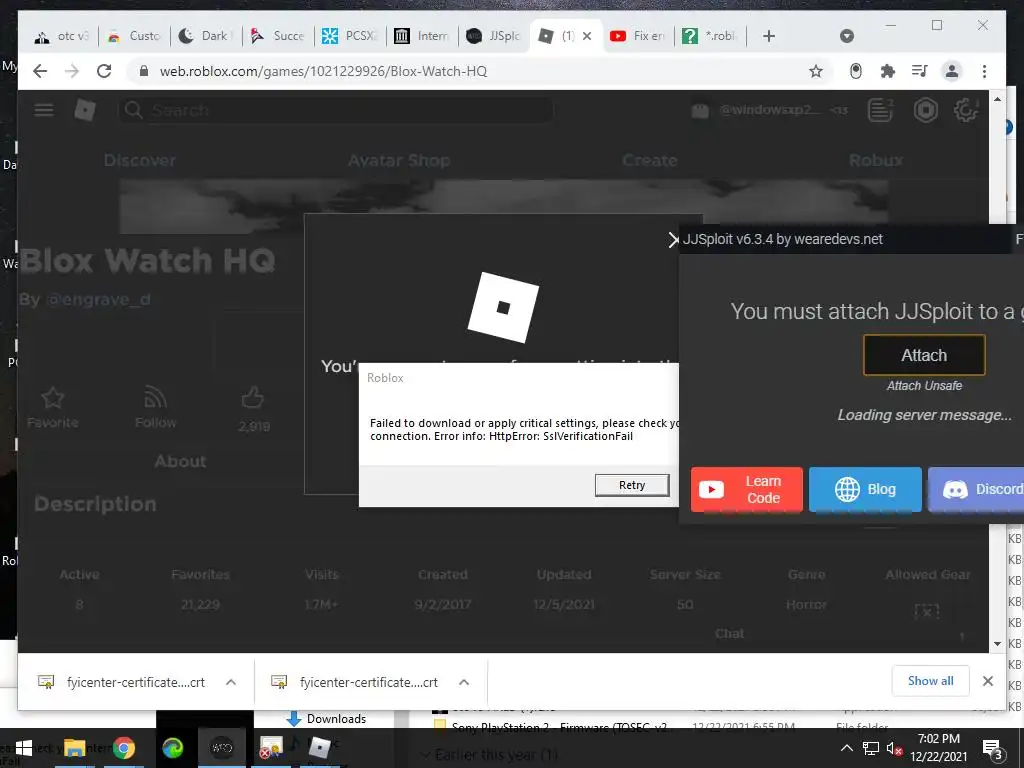
Task: Click the page scrollbar down arrow
Action: pyautogui.click(x=997, y=643)
